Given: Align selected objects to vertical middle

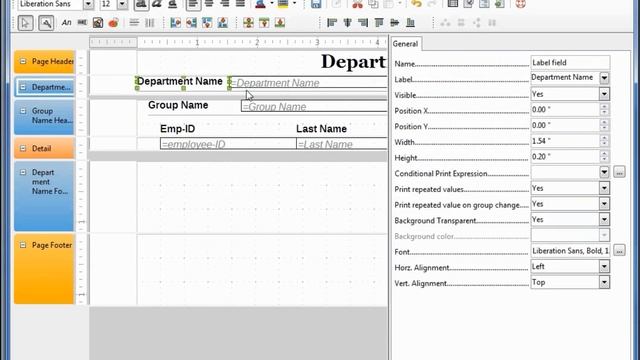Looking at the screenshot, I should coord(395,23).
